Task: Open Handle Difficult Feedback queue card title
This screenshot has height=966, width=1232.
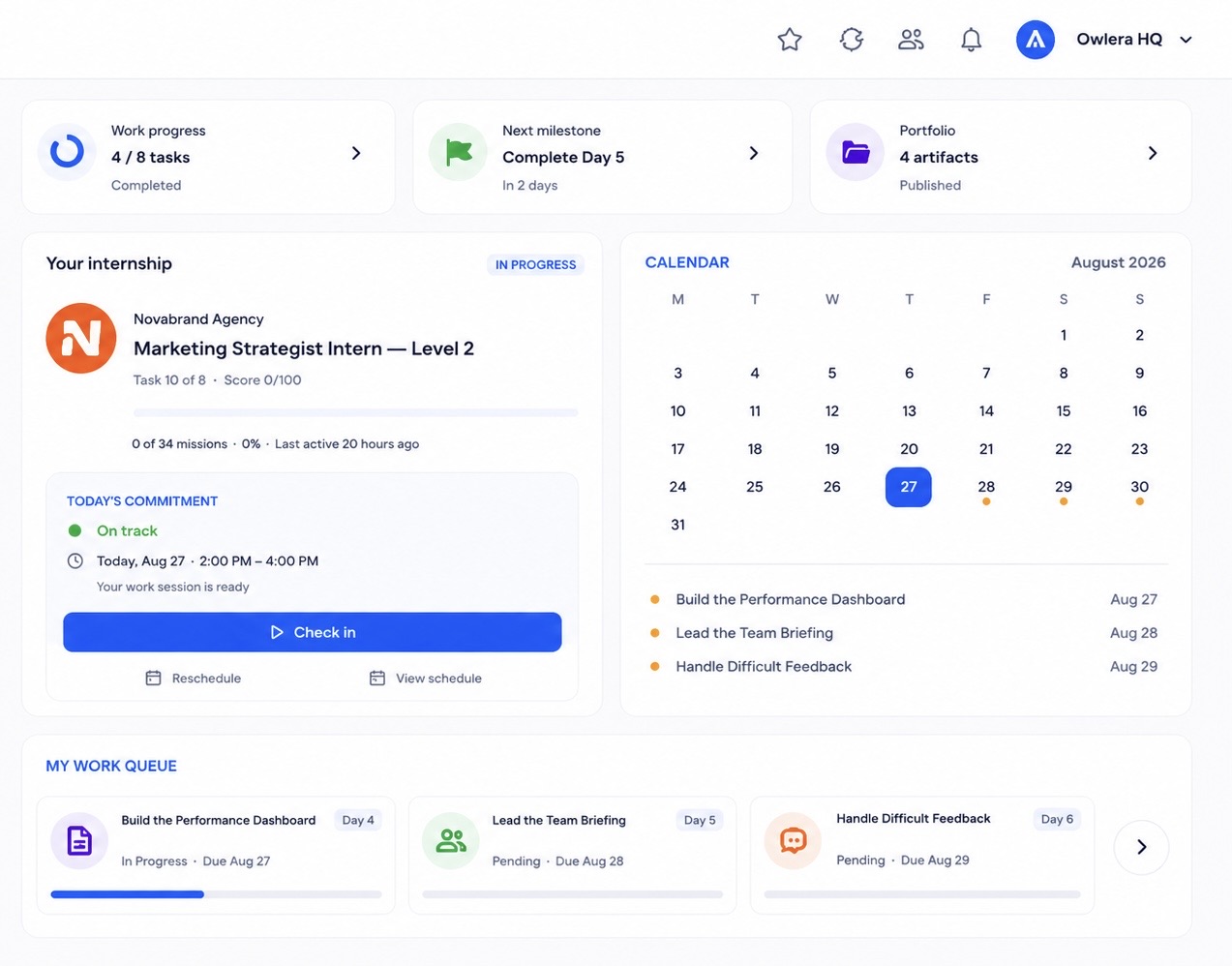Action: tap(914, 819)
